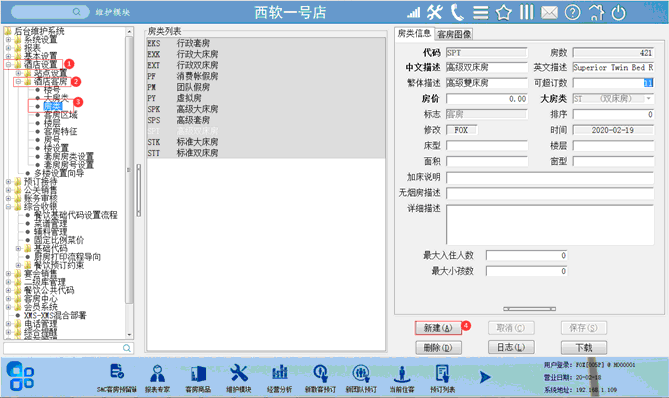Select the EKS 行政套房 row

265,43
